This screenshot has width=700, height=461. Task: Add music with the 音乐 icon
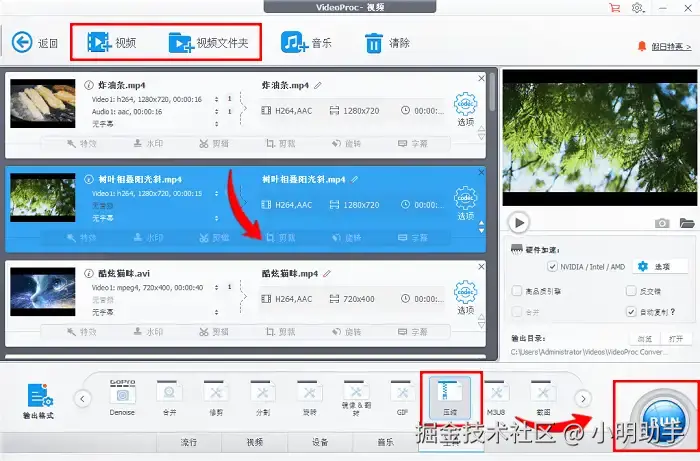pyautogui.click(x=306, y=43)
